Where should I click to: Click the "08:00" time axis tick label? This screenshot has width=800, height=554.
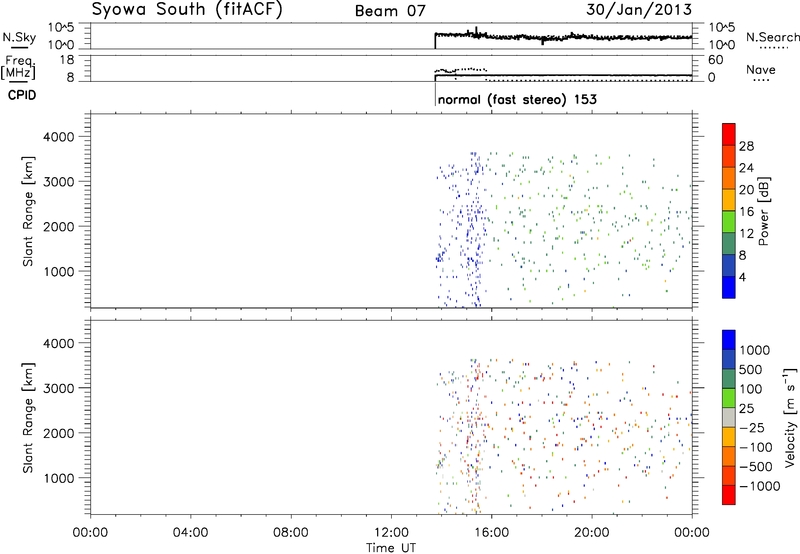(x=291, y=533)
